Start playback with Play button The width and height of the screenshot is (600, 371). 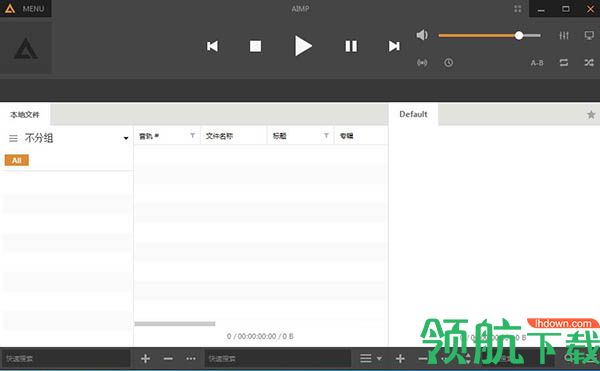pos(303,46)
